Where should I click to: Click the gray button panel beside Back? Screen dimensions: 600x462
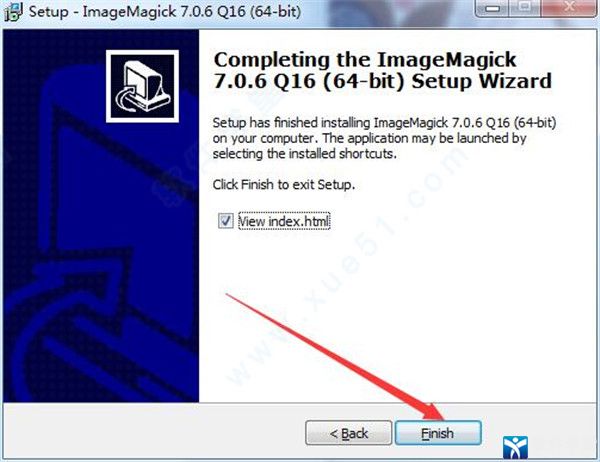pos(153,431)
